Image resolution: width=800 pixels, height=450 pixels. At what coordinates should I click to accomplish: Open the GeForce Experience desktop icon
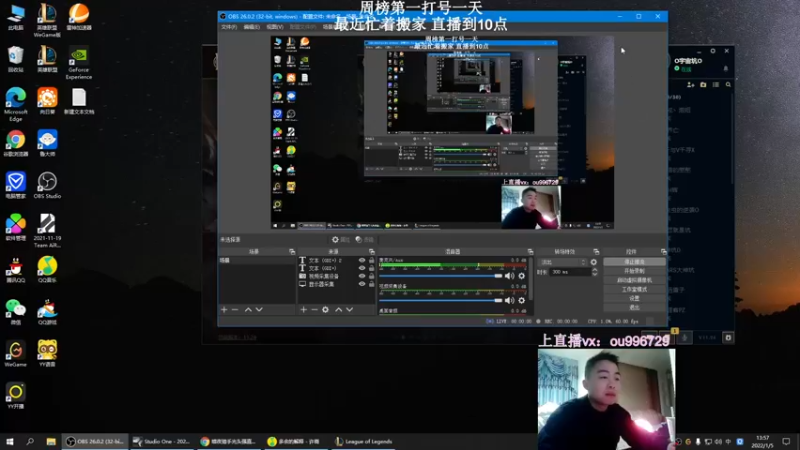click(x=79, y=63)
